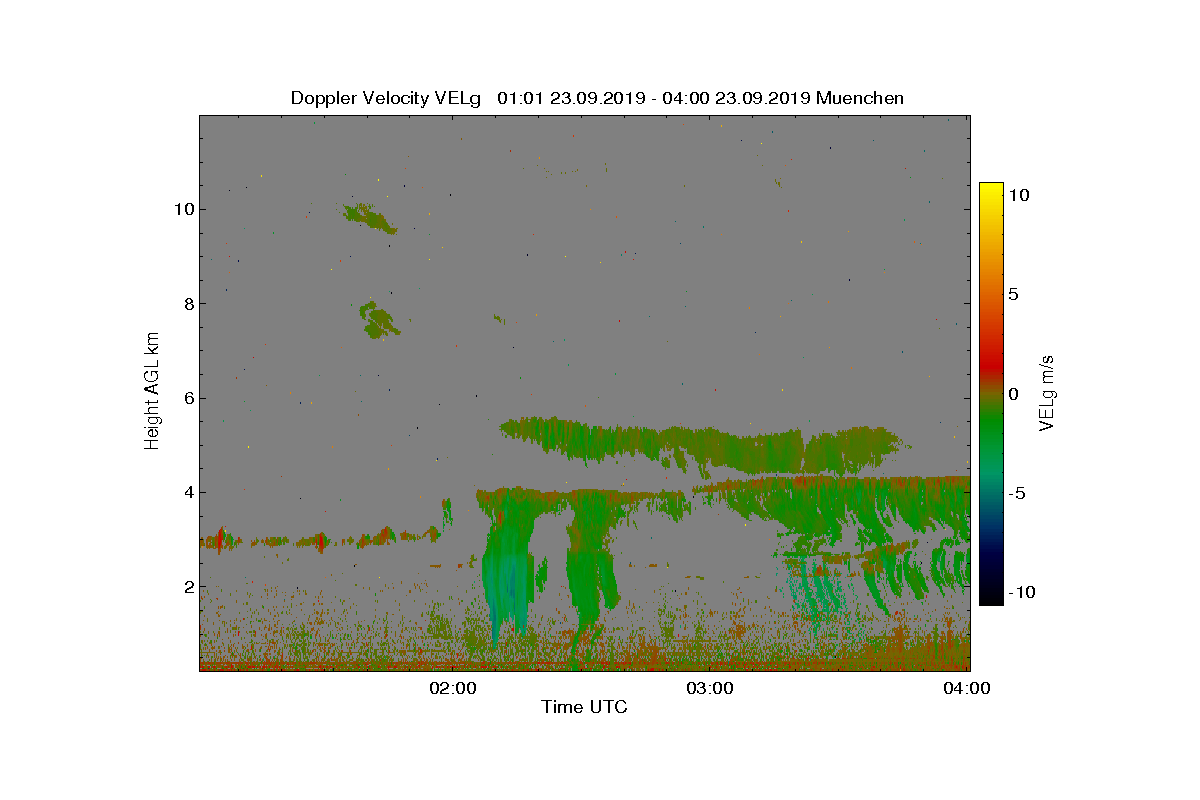Click the velocity color bar

tap(991, 394)
